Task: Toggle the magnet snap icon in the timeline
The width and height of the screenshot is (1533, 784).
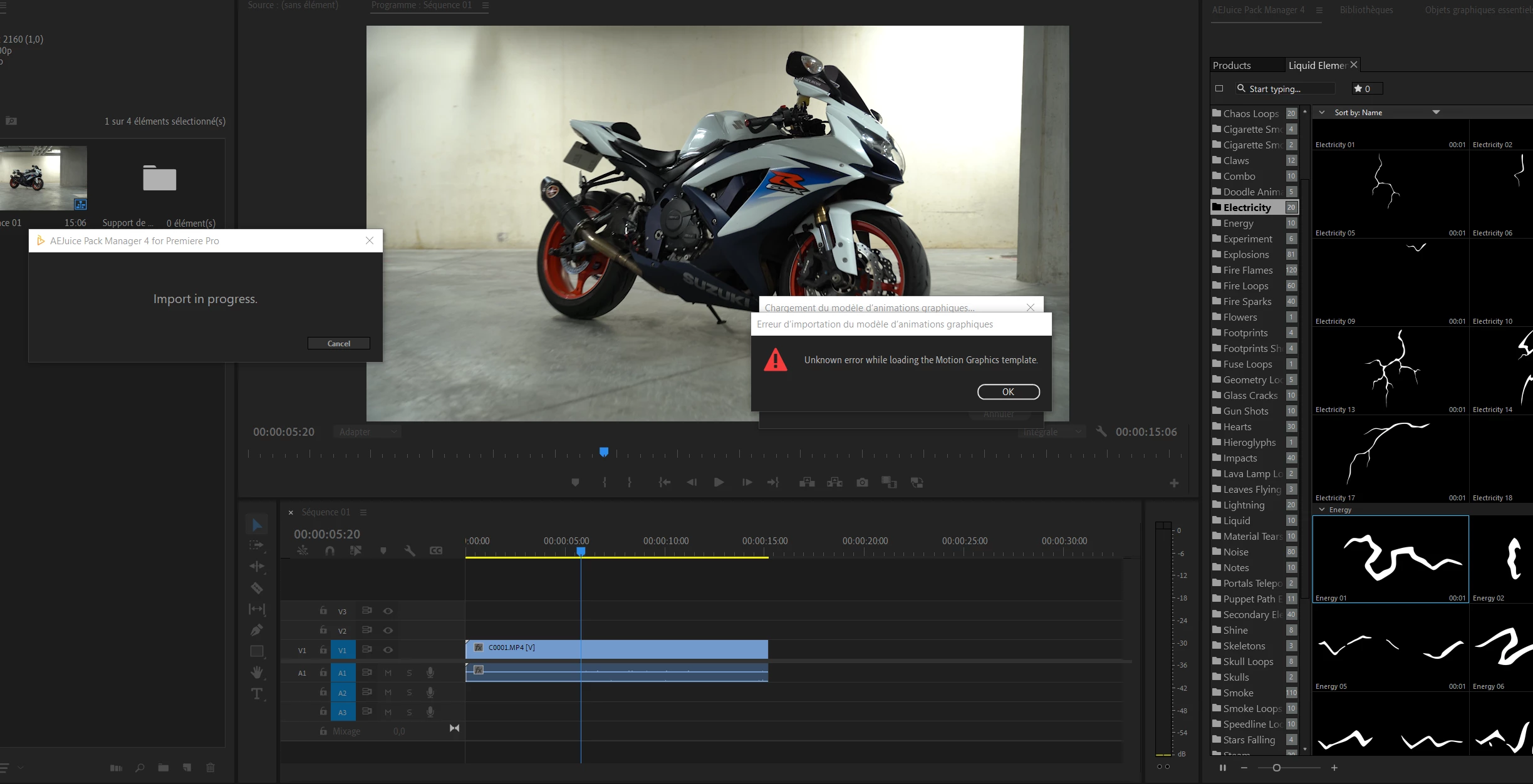Action: click(x=330, y=550)
